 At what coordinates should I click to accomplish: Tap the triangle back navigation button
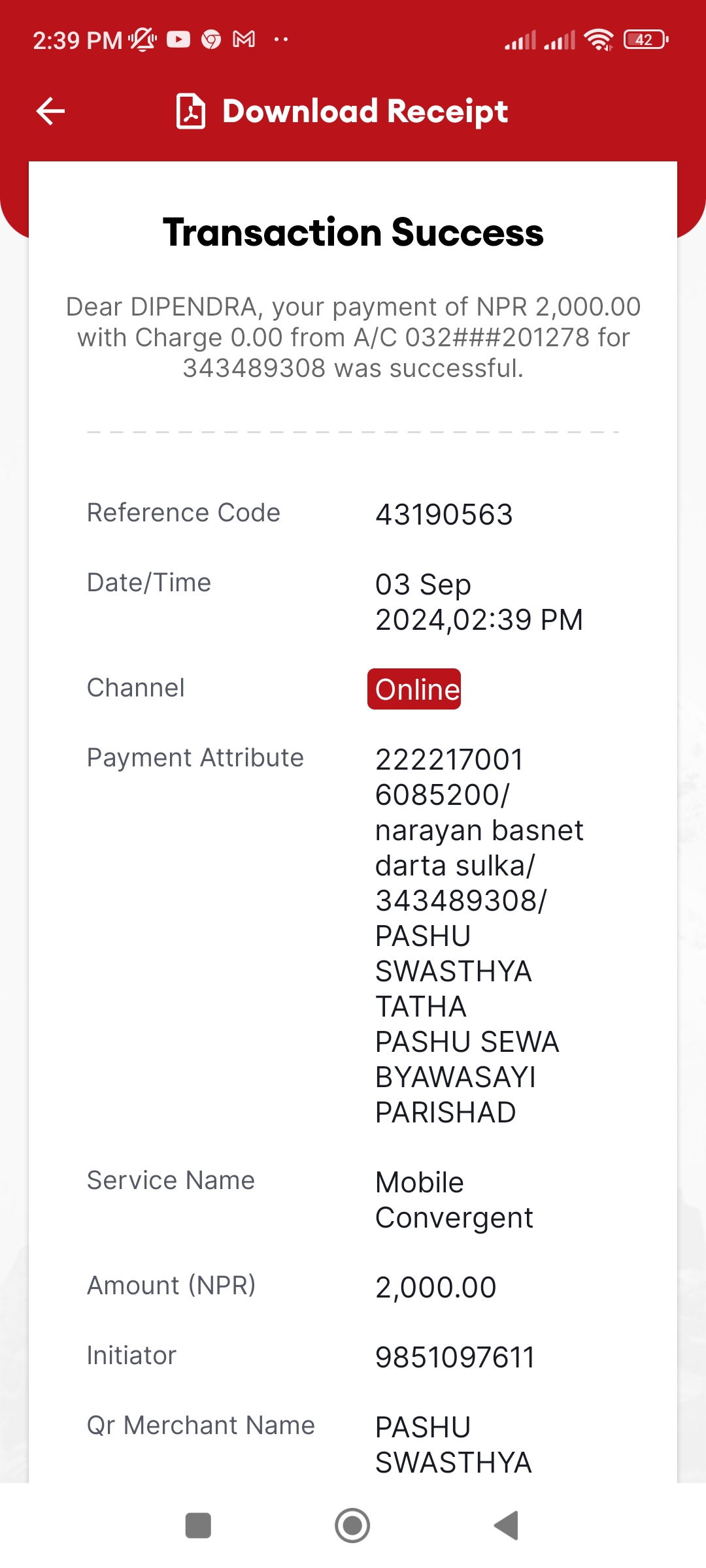click(x=506, y=1526)
